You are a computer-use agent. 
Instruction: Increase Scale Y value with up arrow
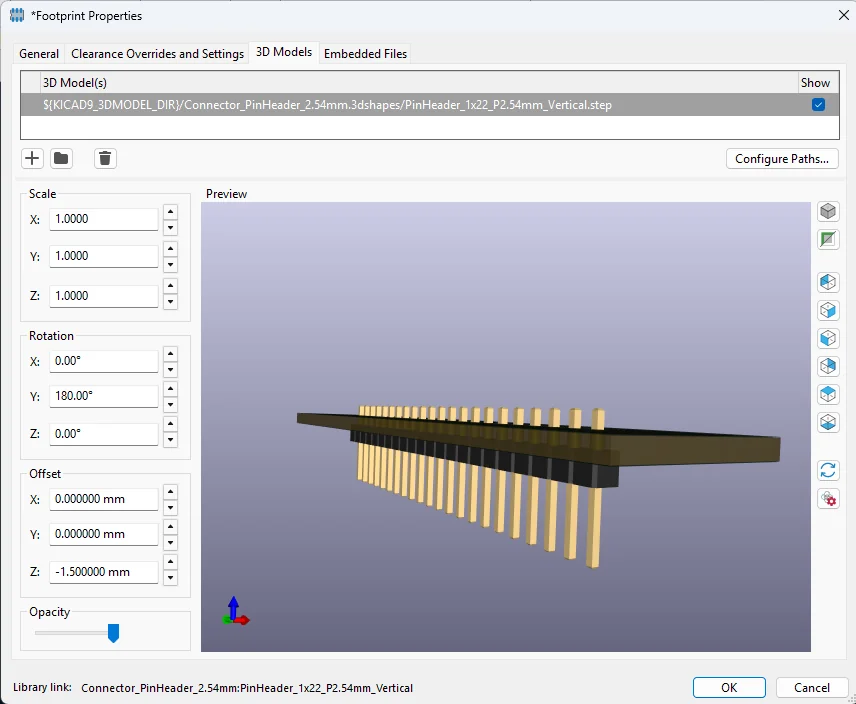170,249
